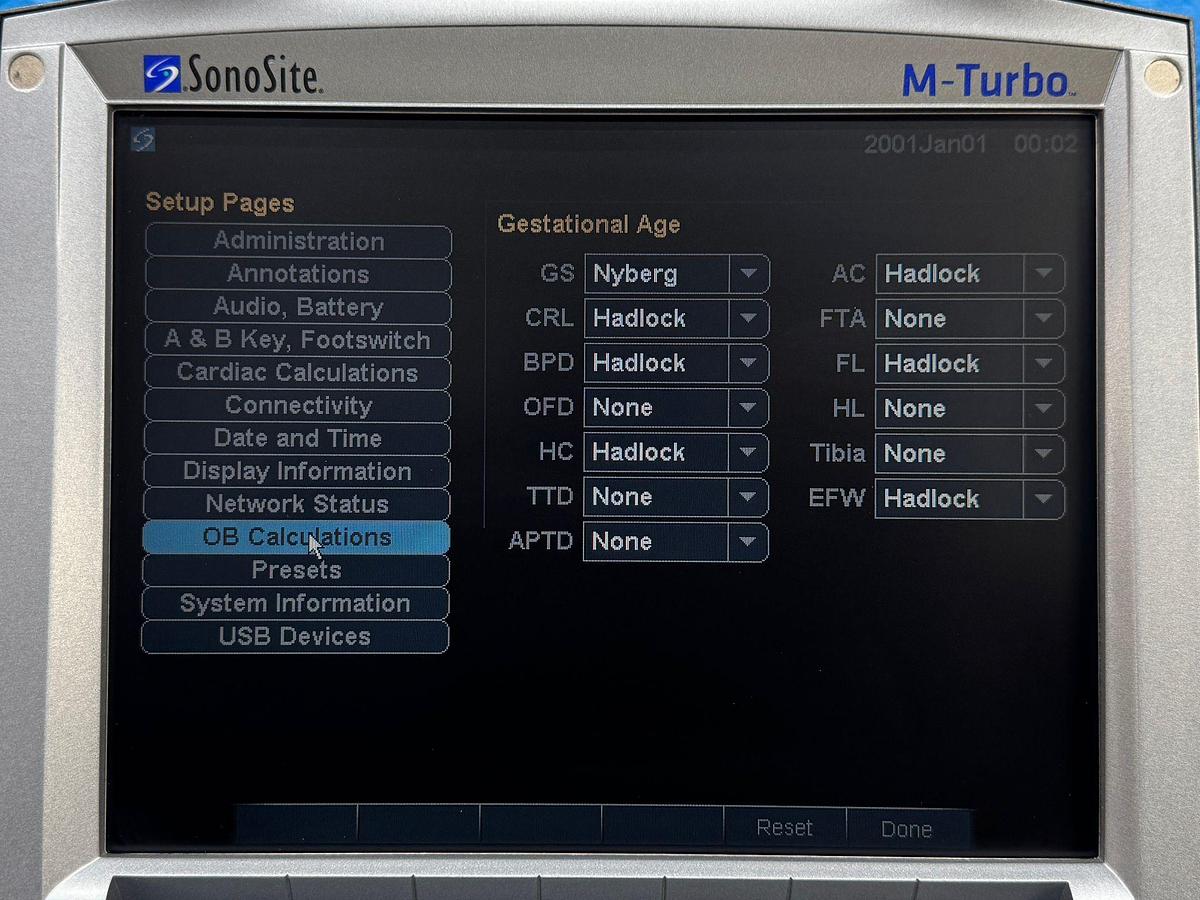The height and width of the screenshot is (900, 1200).
Task: Expand the APTD dropdown
Action: tap(748, 542)
